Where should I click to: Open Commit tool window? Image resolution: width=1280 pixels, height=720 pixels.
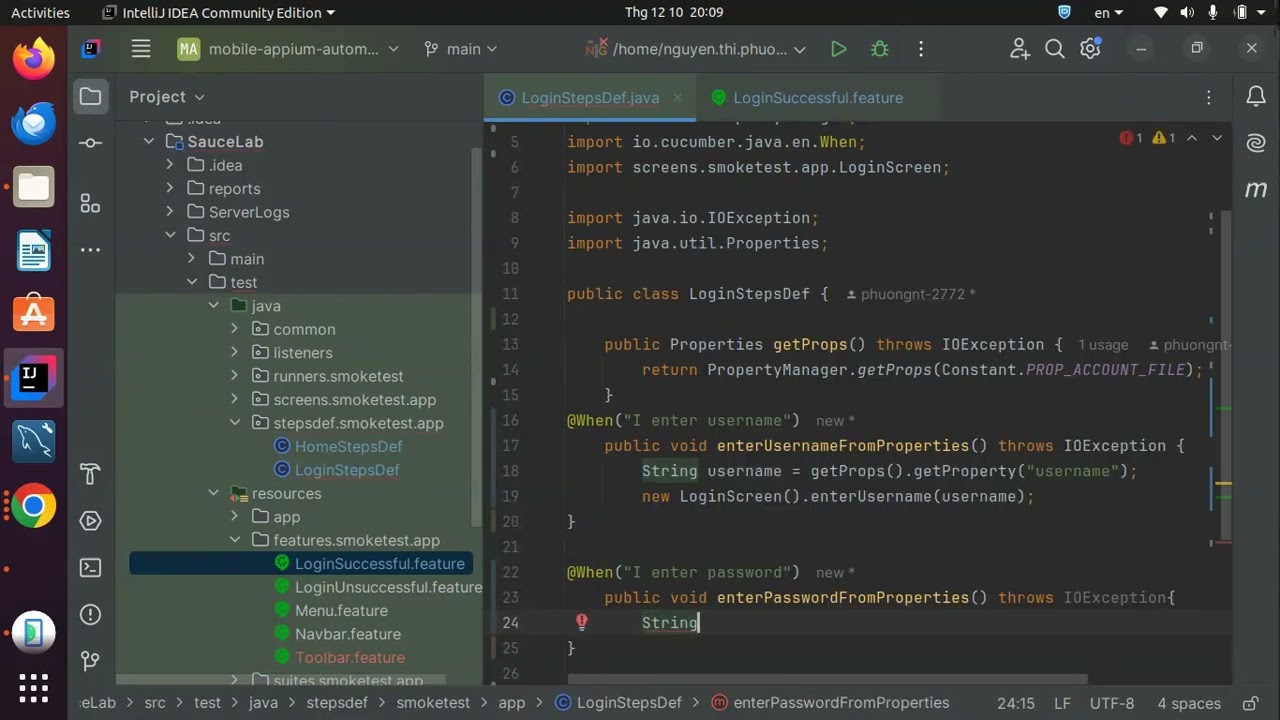(90, 143)
